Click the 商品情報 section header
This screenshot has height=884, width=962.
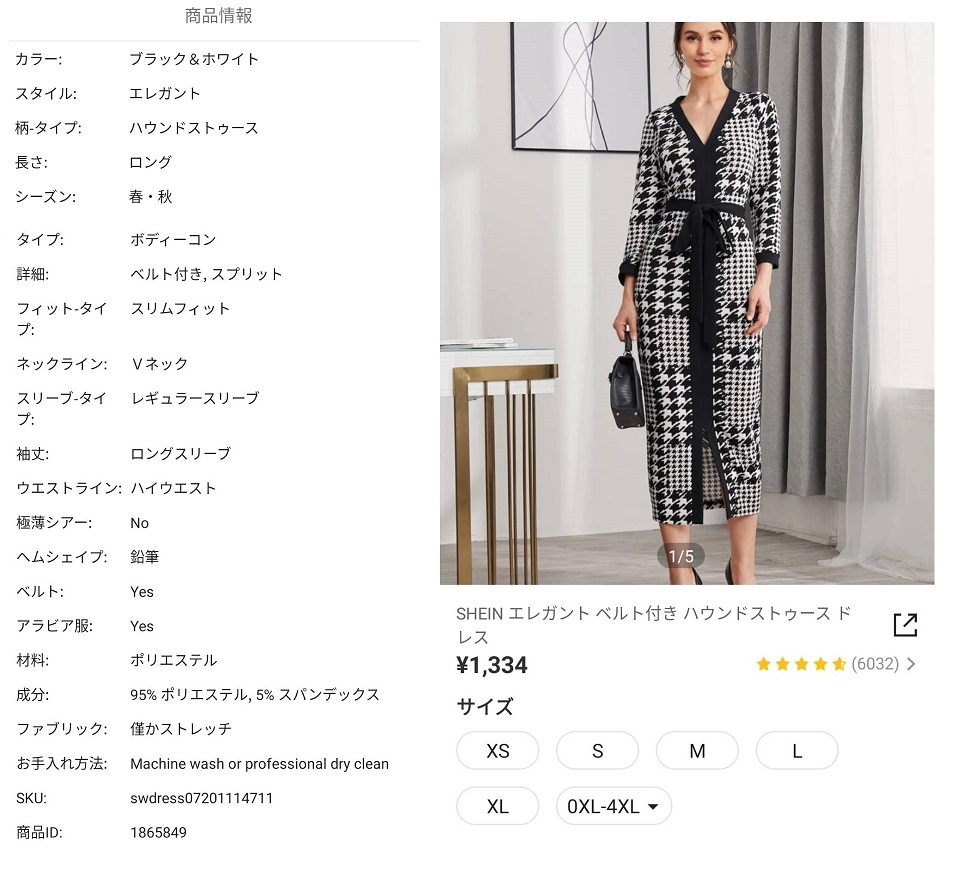click(x=219, y=16)
